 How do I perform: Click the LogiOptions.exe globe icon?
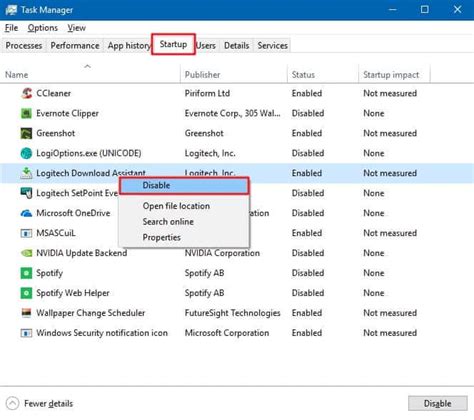tap(26, 153)
